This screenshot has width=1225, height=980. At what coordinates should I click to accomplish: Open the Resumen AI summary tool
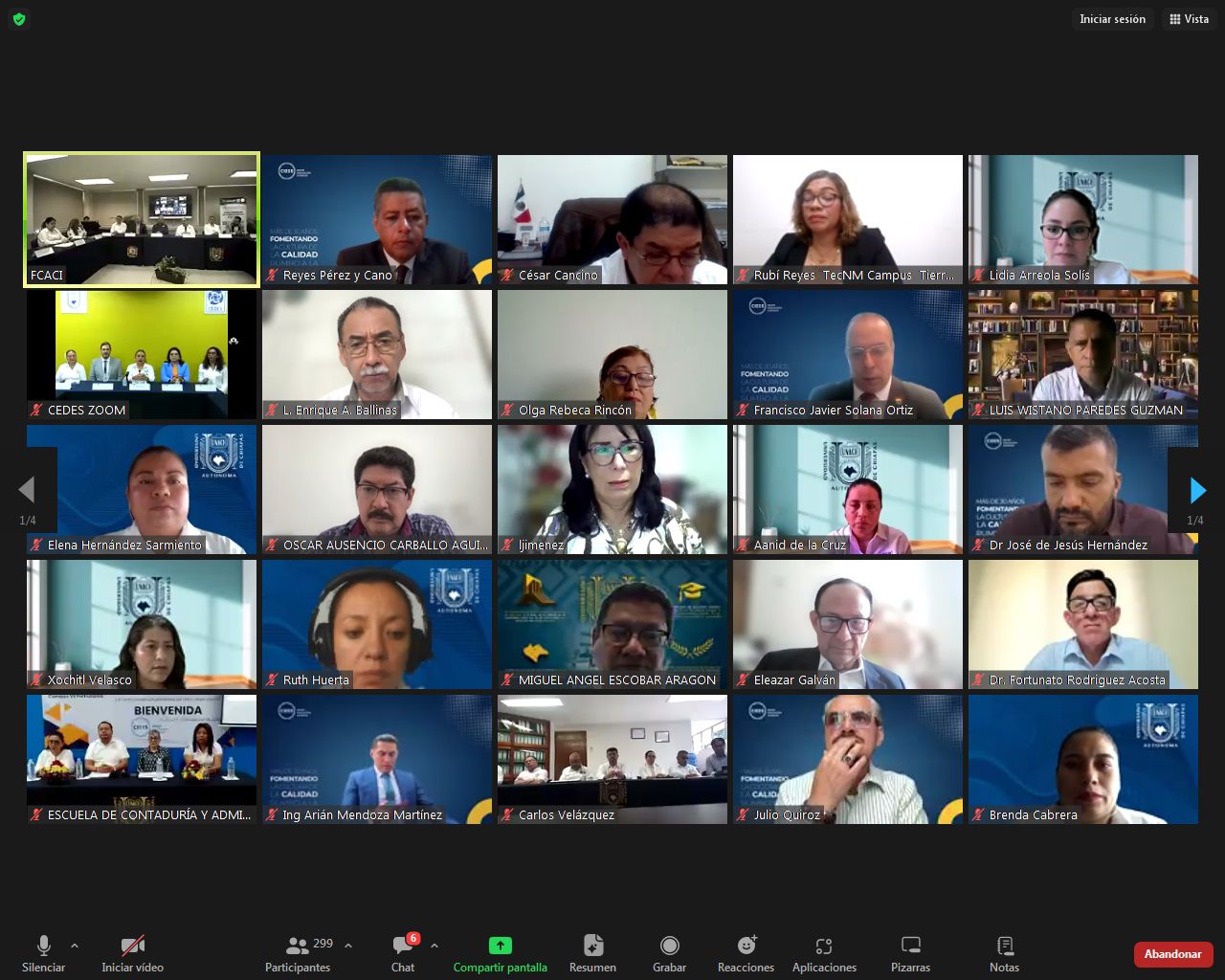click(x=592, y=946)
